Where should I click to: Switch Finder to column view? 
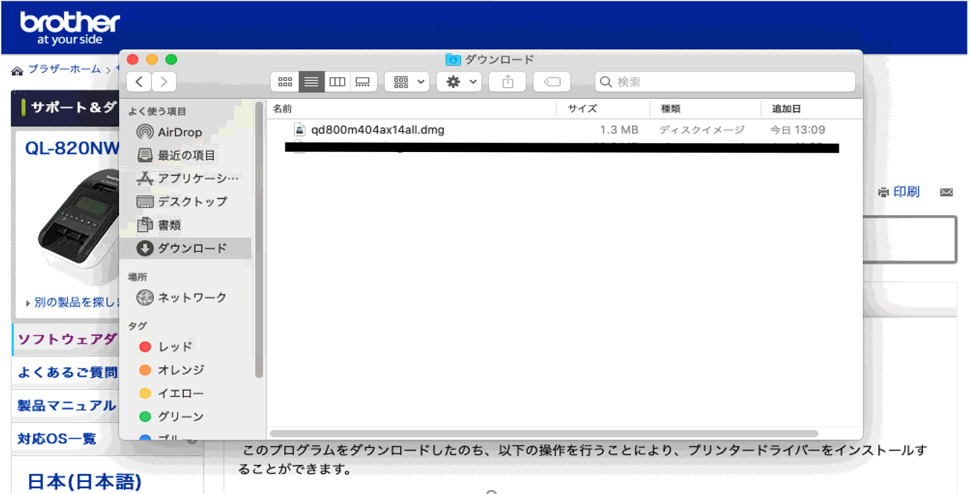pyautogui.click(x=337, y=82)
